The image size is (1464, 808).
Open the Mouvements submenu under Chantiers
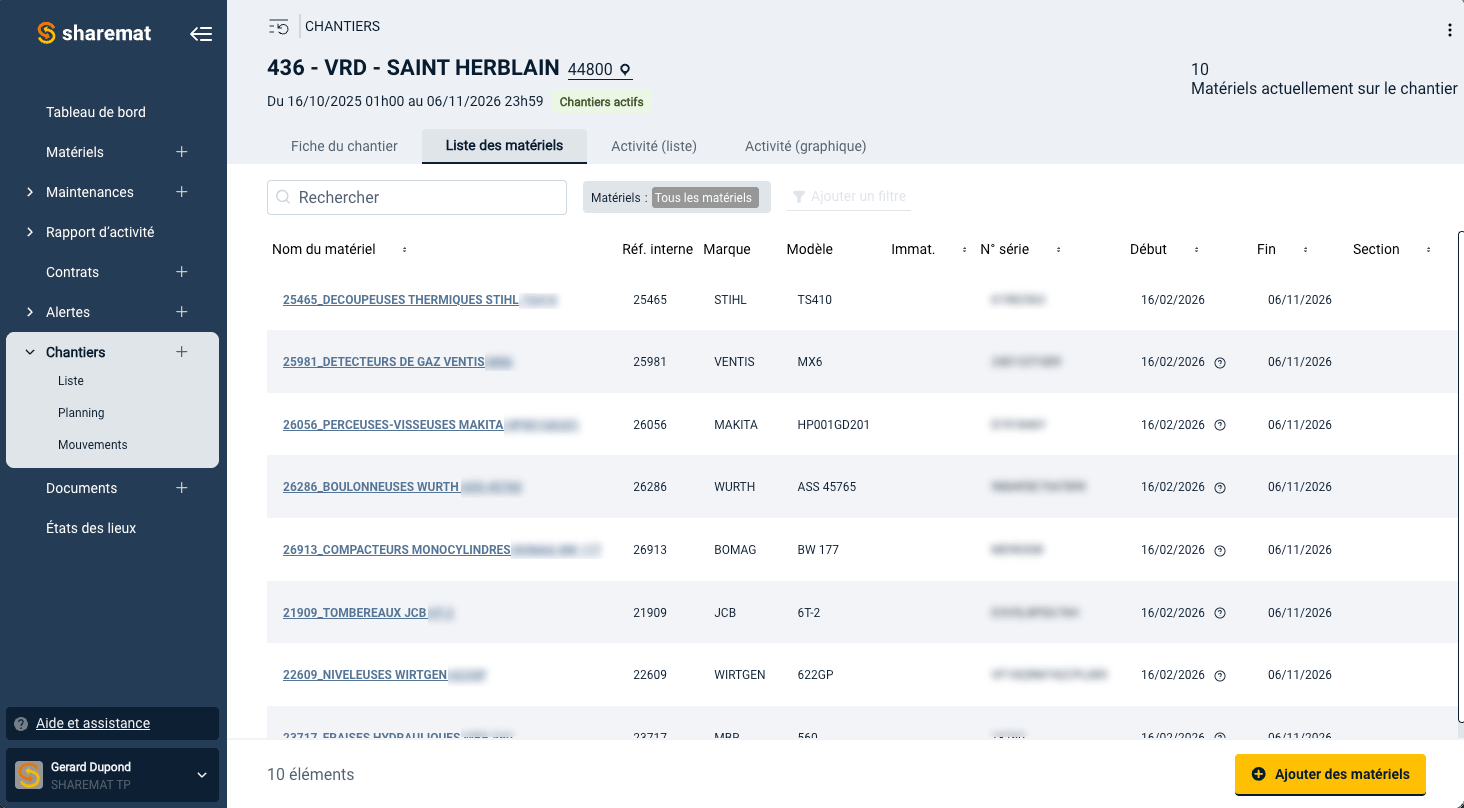[x=93, y=445]
